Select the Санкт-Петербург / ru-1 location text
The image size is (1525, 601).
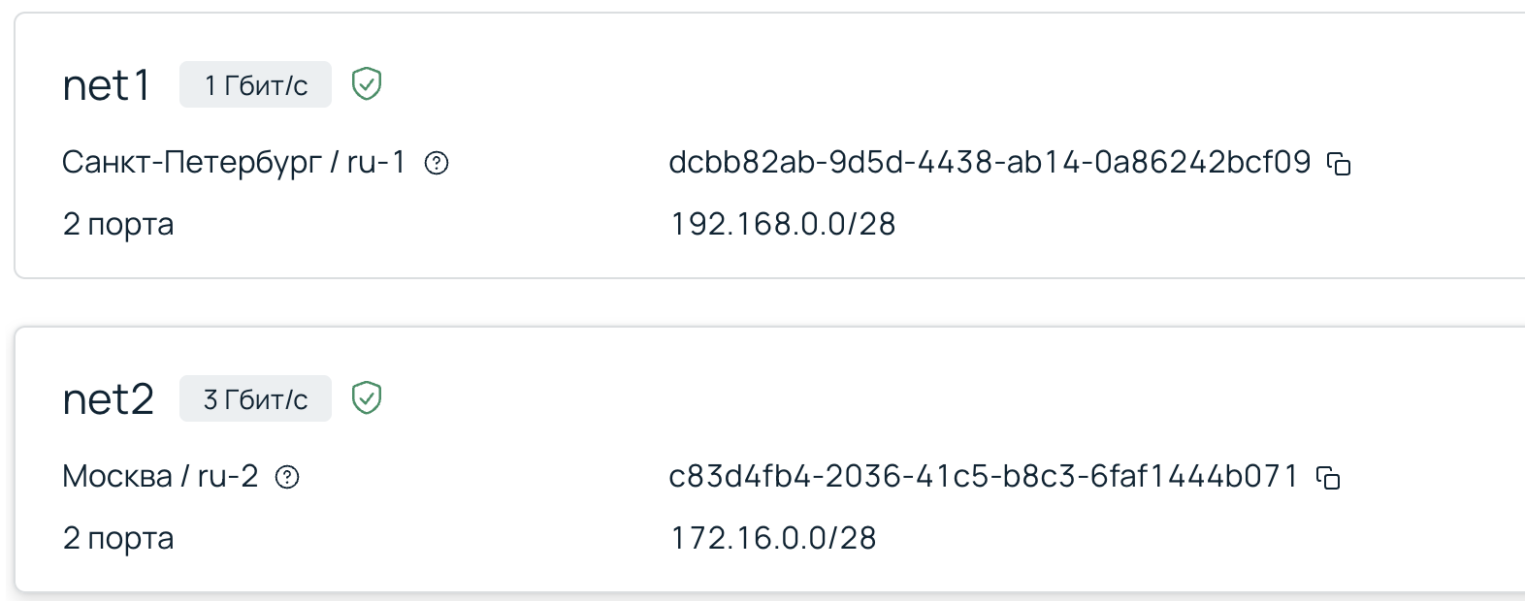[234, 163]
